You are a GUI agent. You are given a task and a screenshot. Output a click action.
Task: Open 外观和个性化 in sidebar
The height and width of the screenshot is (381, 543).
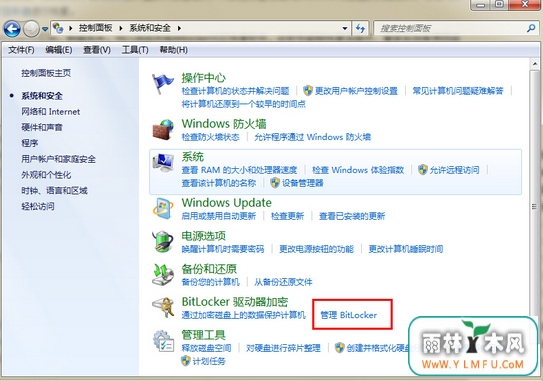(46, 175)
